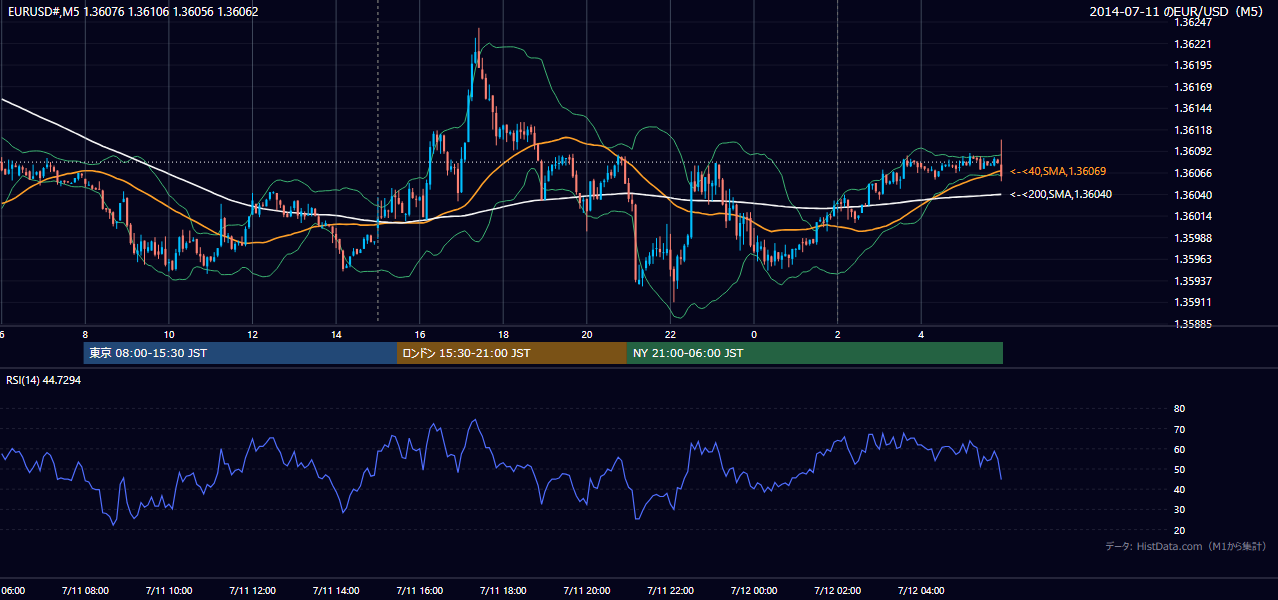Click the RSI 60 level label
The width and height of the screenshot is (1278, 600).
click(x=1179, y=449)
